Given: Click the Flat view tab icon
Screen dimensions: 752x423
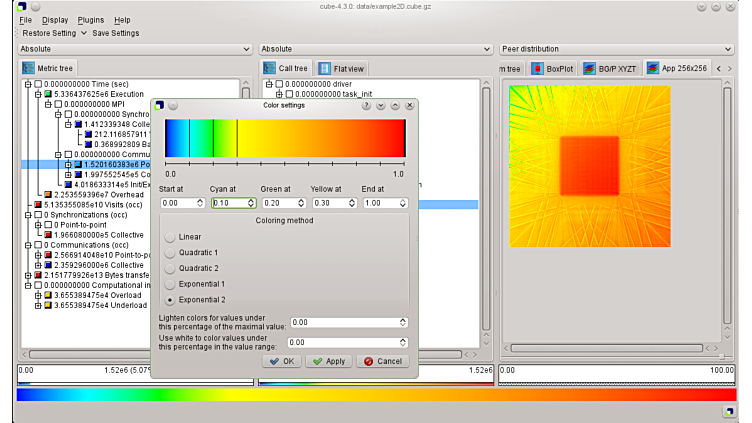Looking at the screenshot, I should [x=325, y=68].
